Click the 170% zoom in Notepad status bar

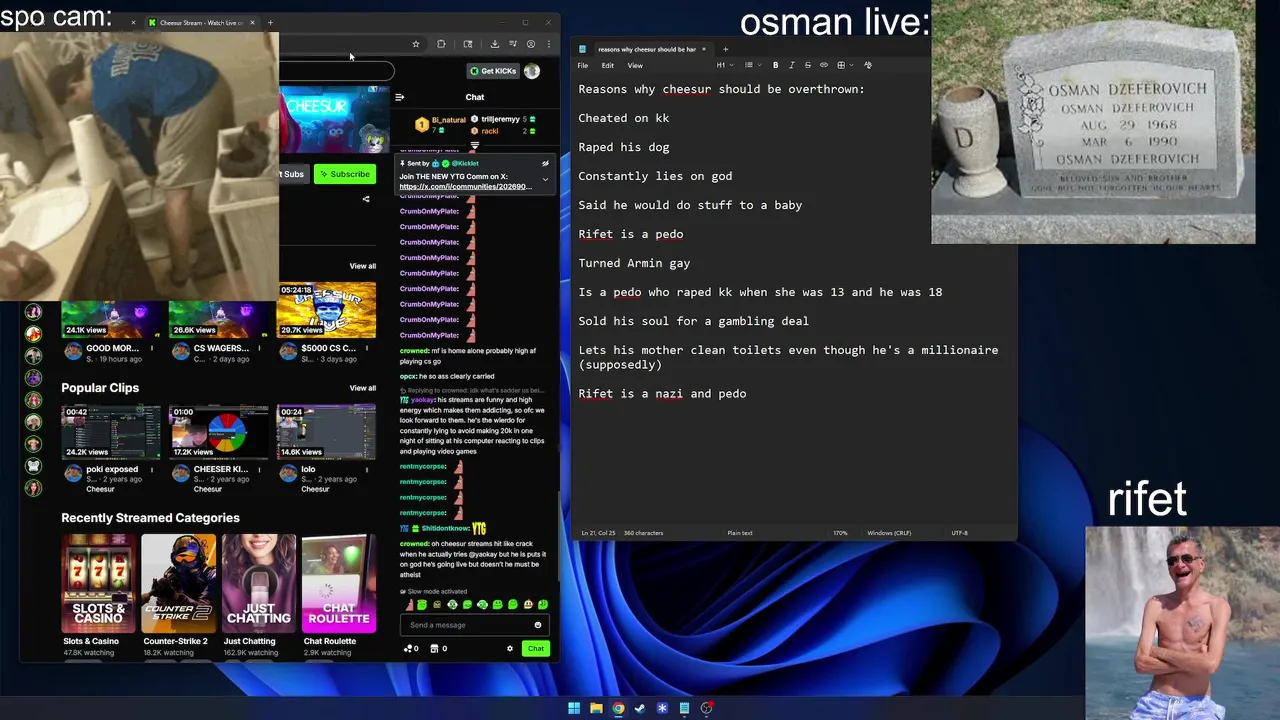pos(841,533)
